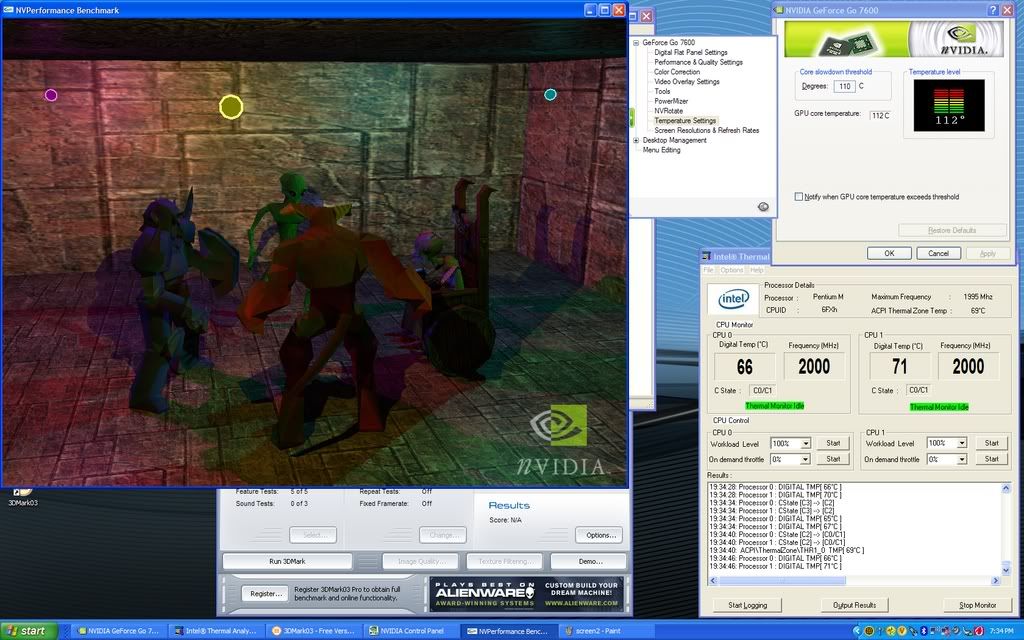This screenshot has height=640, width=1024.
Task: Click Run 3DMark button
Action: [x=287, y=562]
